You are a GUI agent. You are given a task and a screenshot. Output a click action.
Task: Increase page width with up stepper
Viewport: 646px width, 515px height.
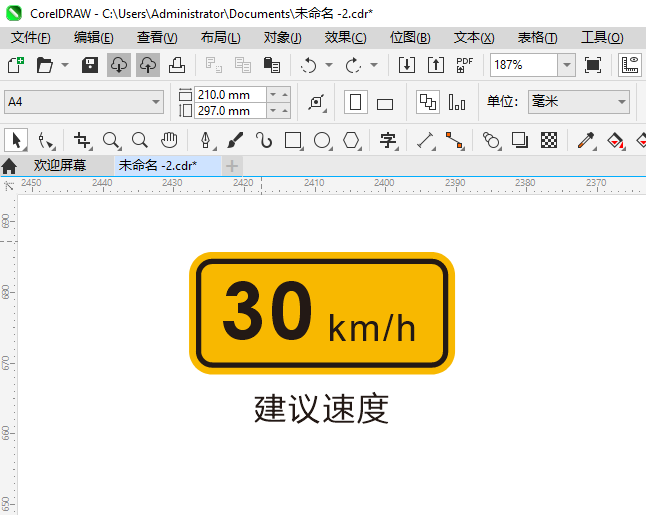click(285, 95)
